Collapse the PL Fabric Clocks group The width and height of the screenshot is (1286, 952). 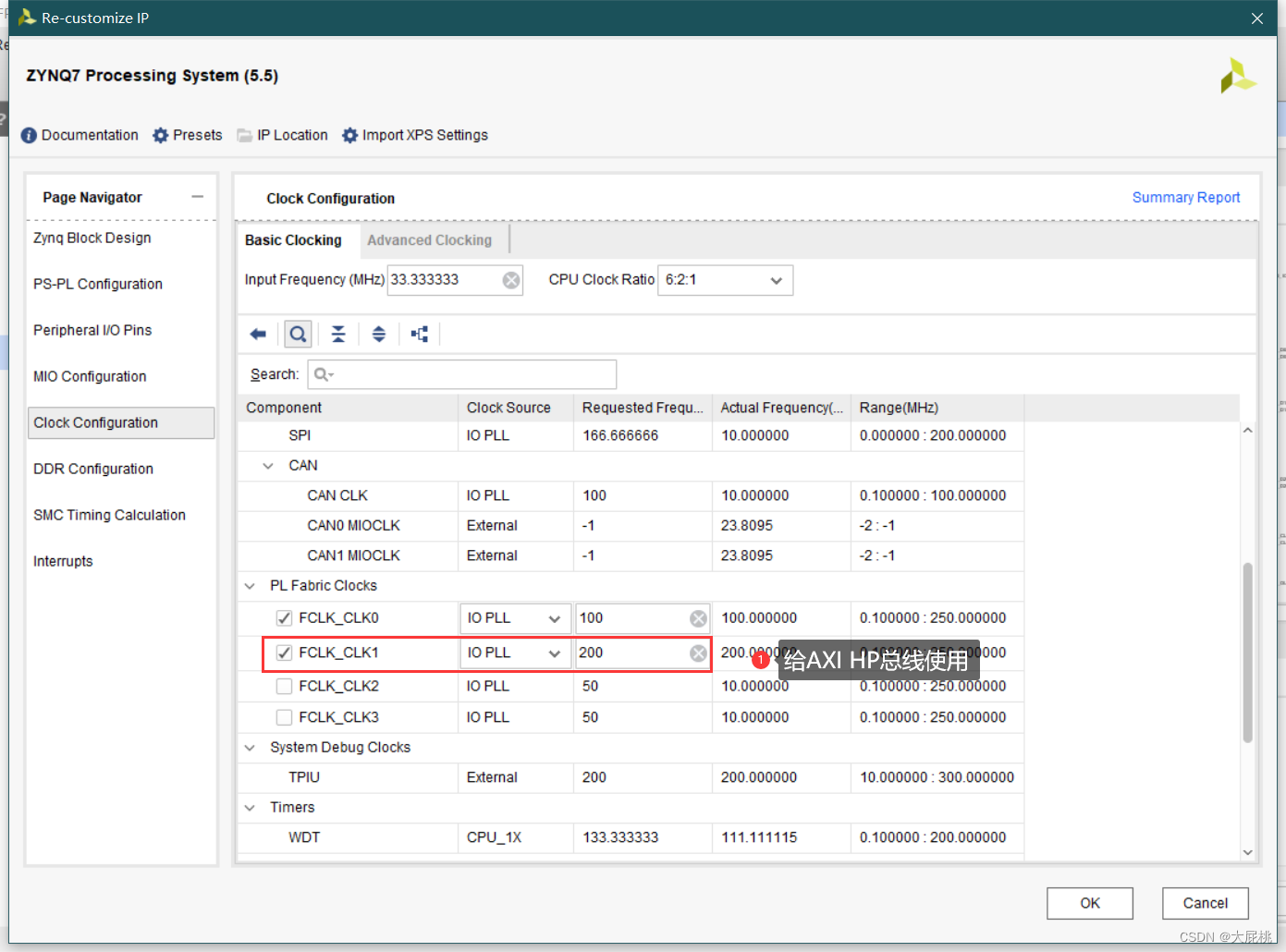pos(250,586)
